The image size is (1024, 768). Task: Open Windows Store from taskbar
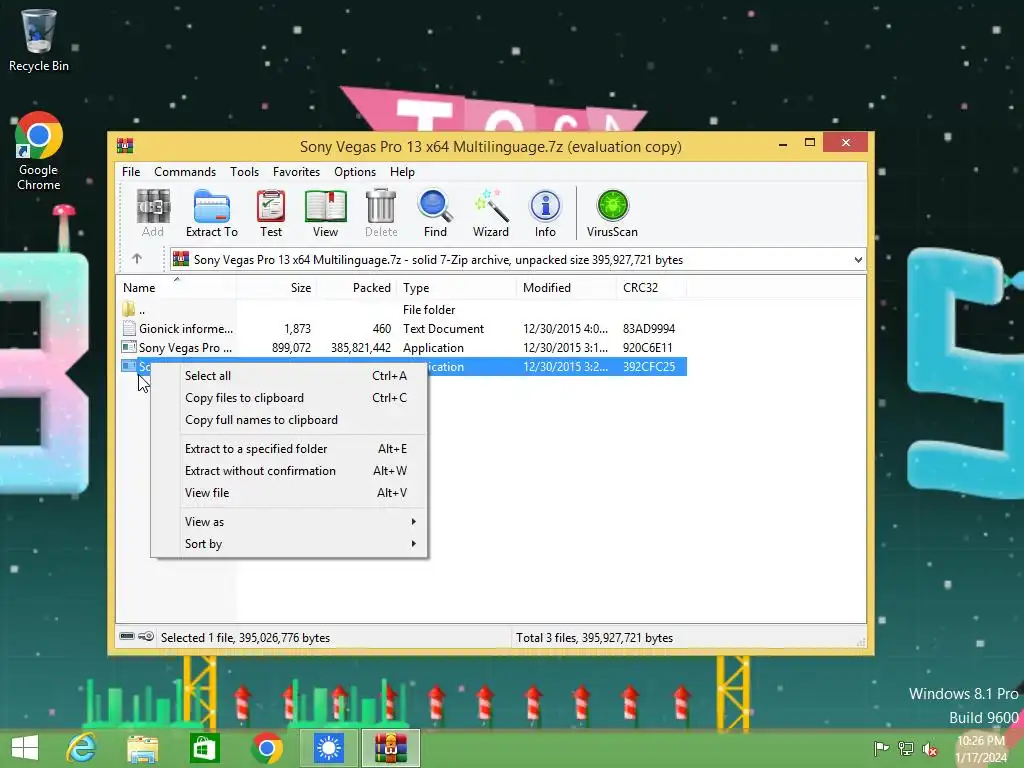204,748
